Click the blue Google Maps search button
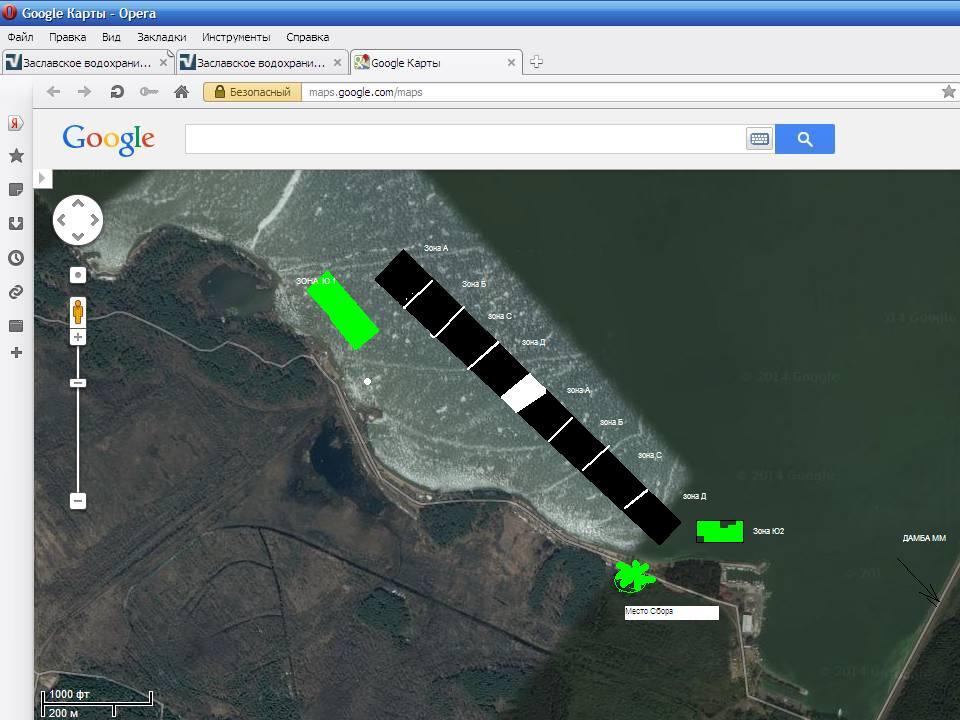The image size is (960, 720). [804, 139]
